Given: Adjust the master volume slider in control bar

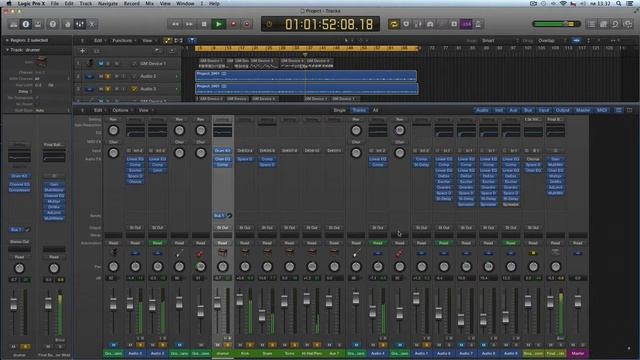Looking at the screenshot, I should point(556,24).
